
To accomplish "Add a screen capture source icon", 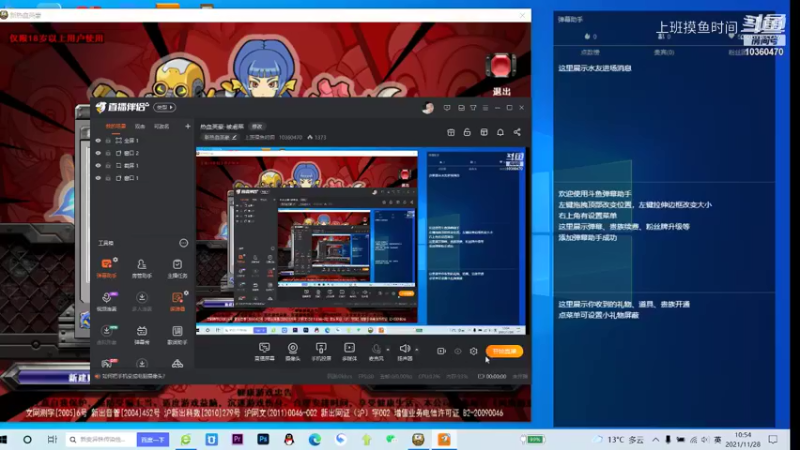I will point(264,352).
